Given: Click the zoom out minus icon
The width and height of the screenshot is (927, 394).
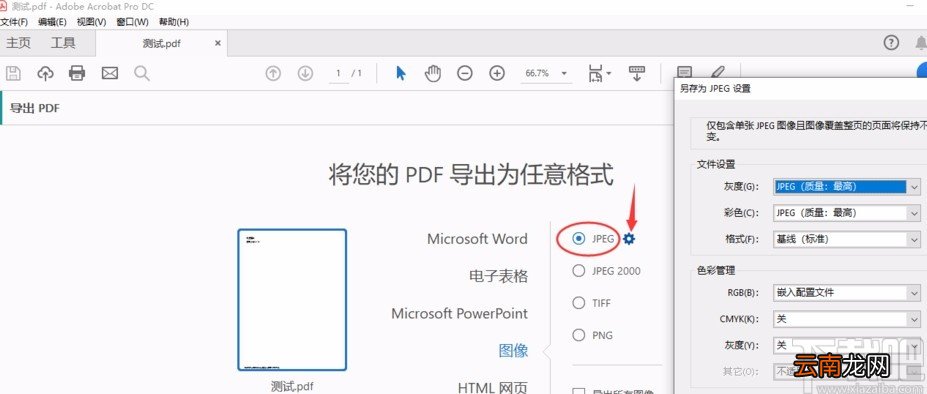Looking at the screenshot, I should coord(465,73).
